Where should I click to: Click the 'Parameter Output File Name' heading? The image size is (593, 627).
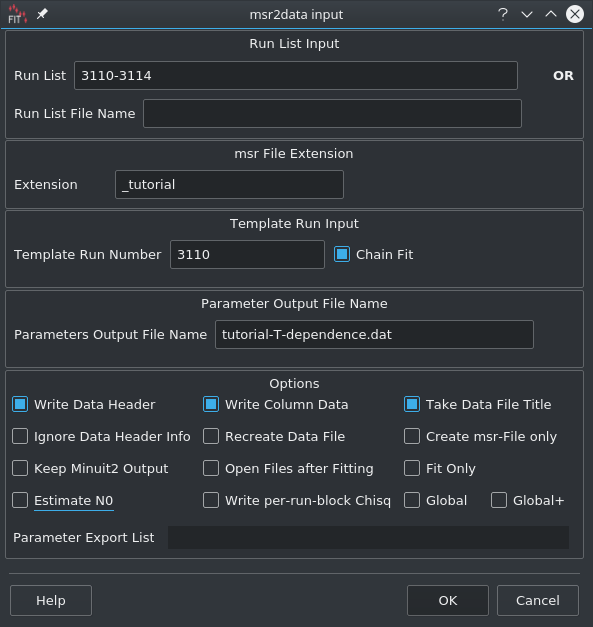click(x=294, y=304)
